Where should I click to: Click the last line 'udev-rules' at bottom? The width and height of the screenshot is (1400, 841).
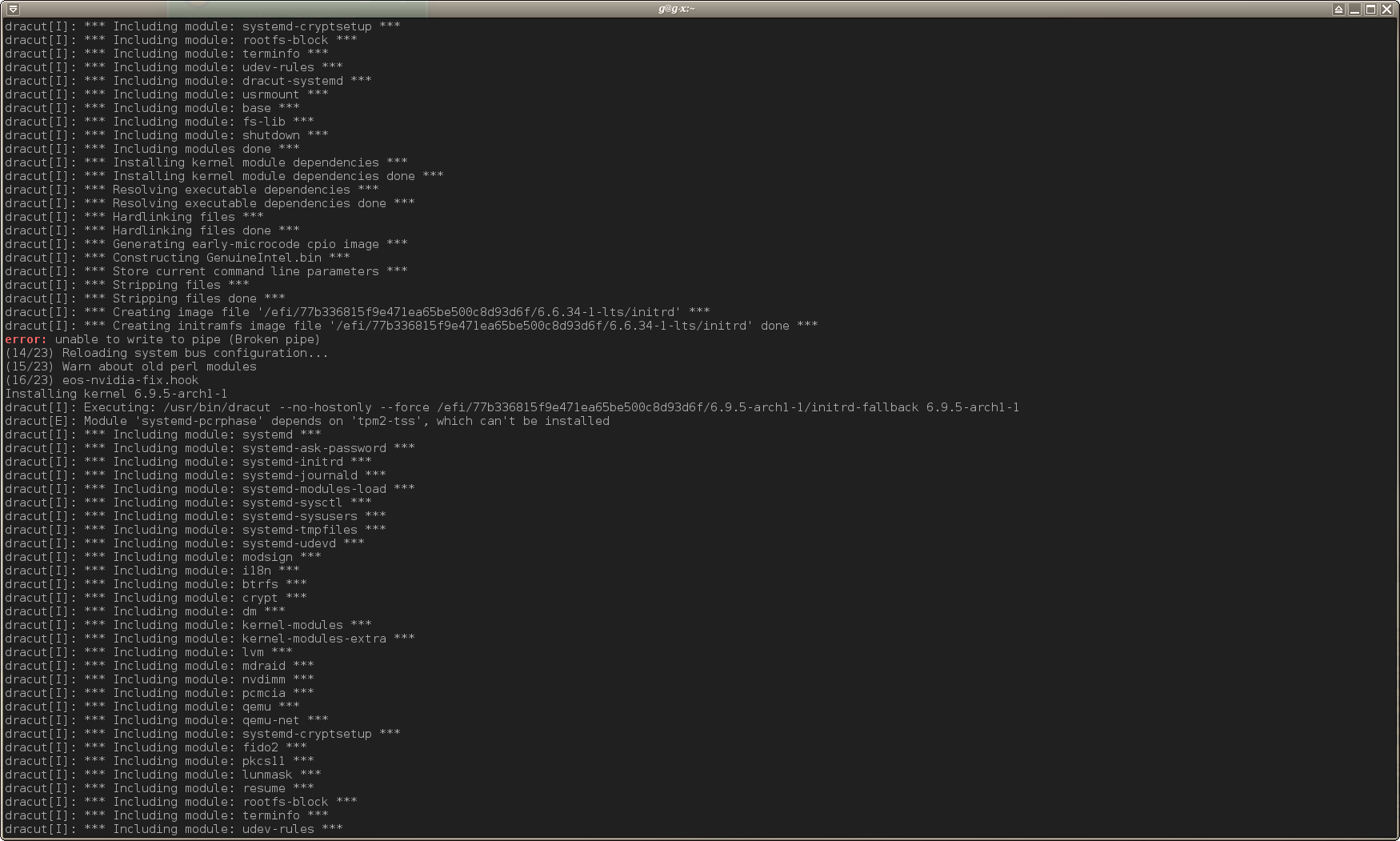tap(174, 829)
